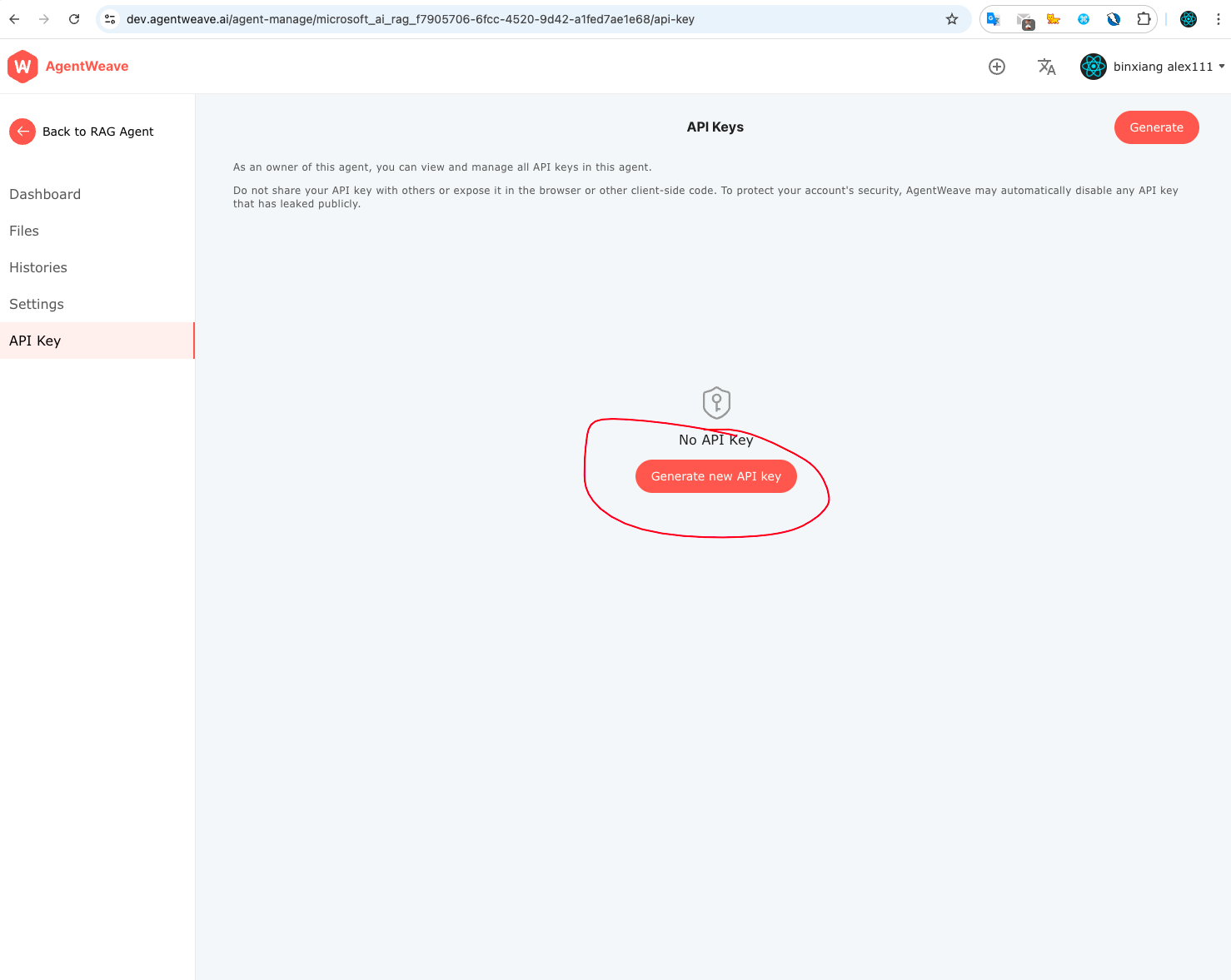
Task: Open the Chrome three-dot menu
Action: point(1219,18)
